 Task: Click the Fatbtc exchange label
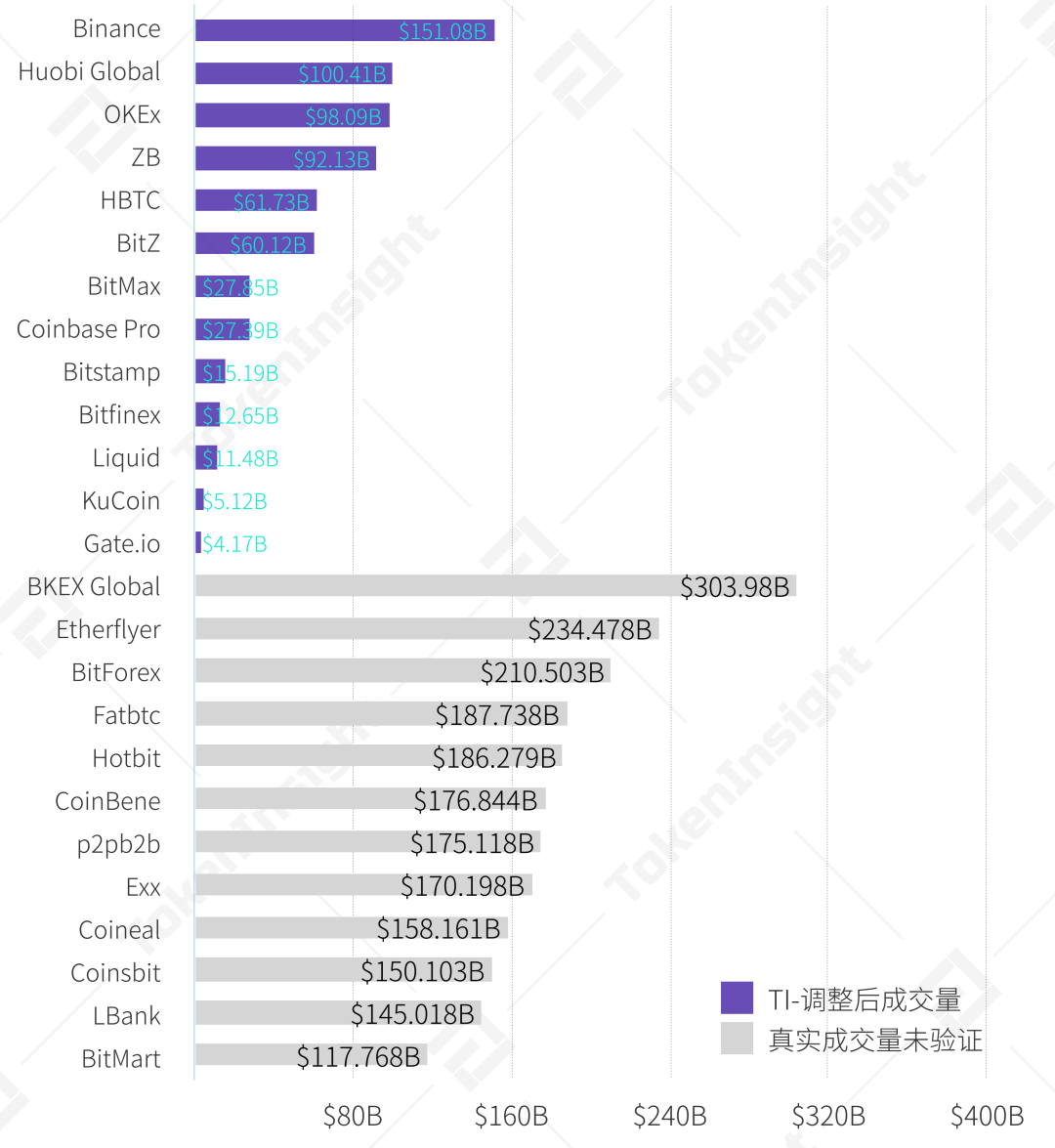[126, 716]
